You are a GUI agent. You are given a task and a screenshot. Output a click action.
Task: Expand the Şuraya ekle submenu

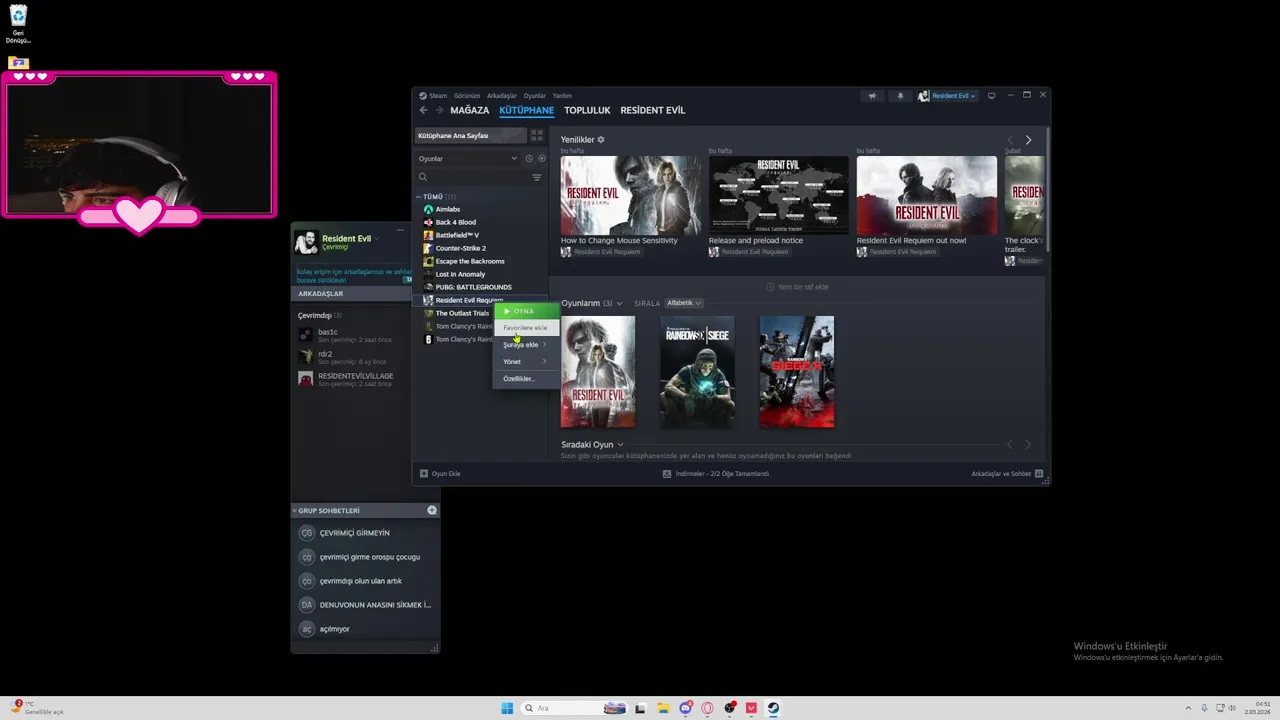(526, 345)
